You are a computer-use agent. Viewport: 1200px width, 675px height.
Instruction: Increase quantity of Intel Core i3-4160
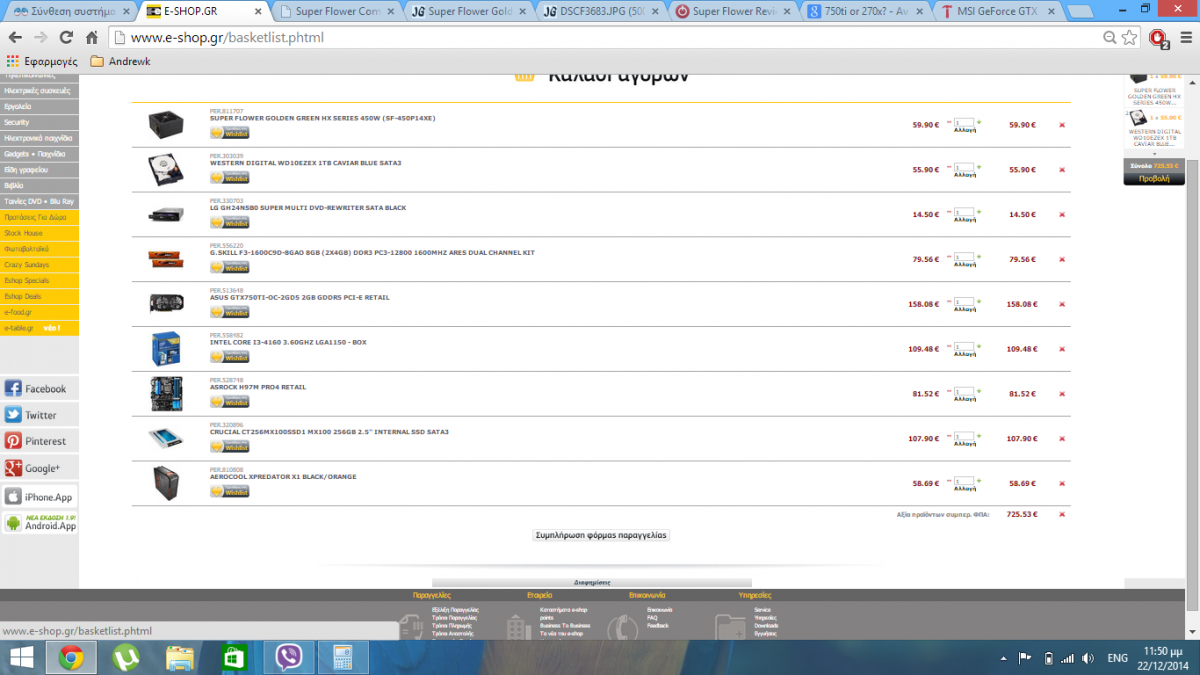click(x=979, y=346)
